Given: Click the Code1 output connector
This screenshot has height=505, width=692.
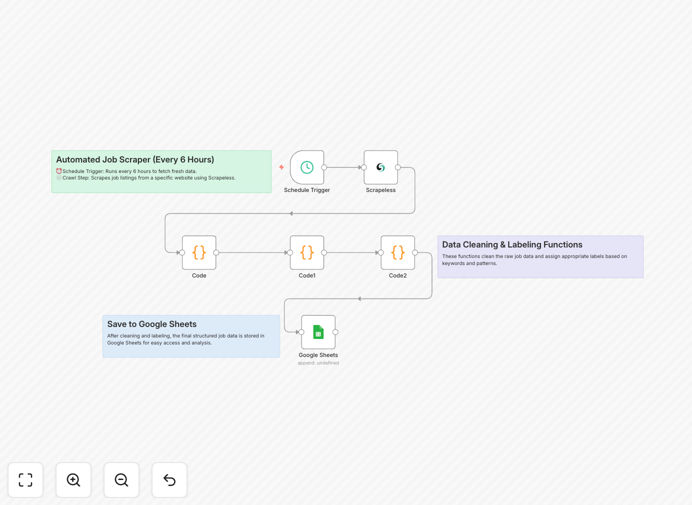Looking at the screenshot, I should pos(324,252).
